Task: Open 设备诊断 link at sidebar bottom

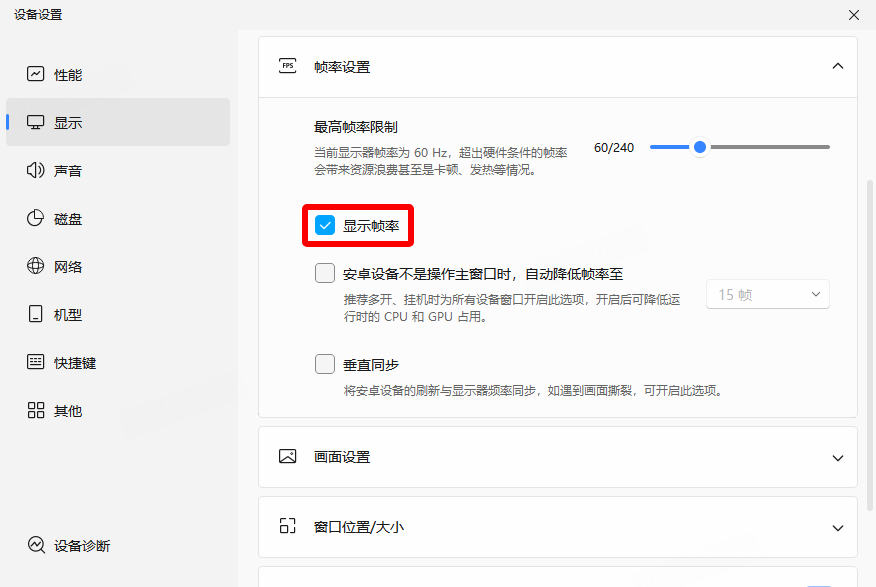Action: point(82,546)
